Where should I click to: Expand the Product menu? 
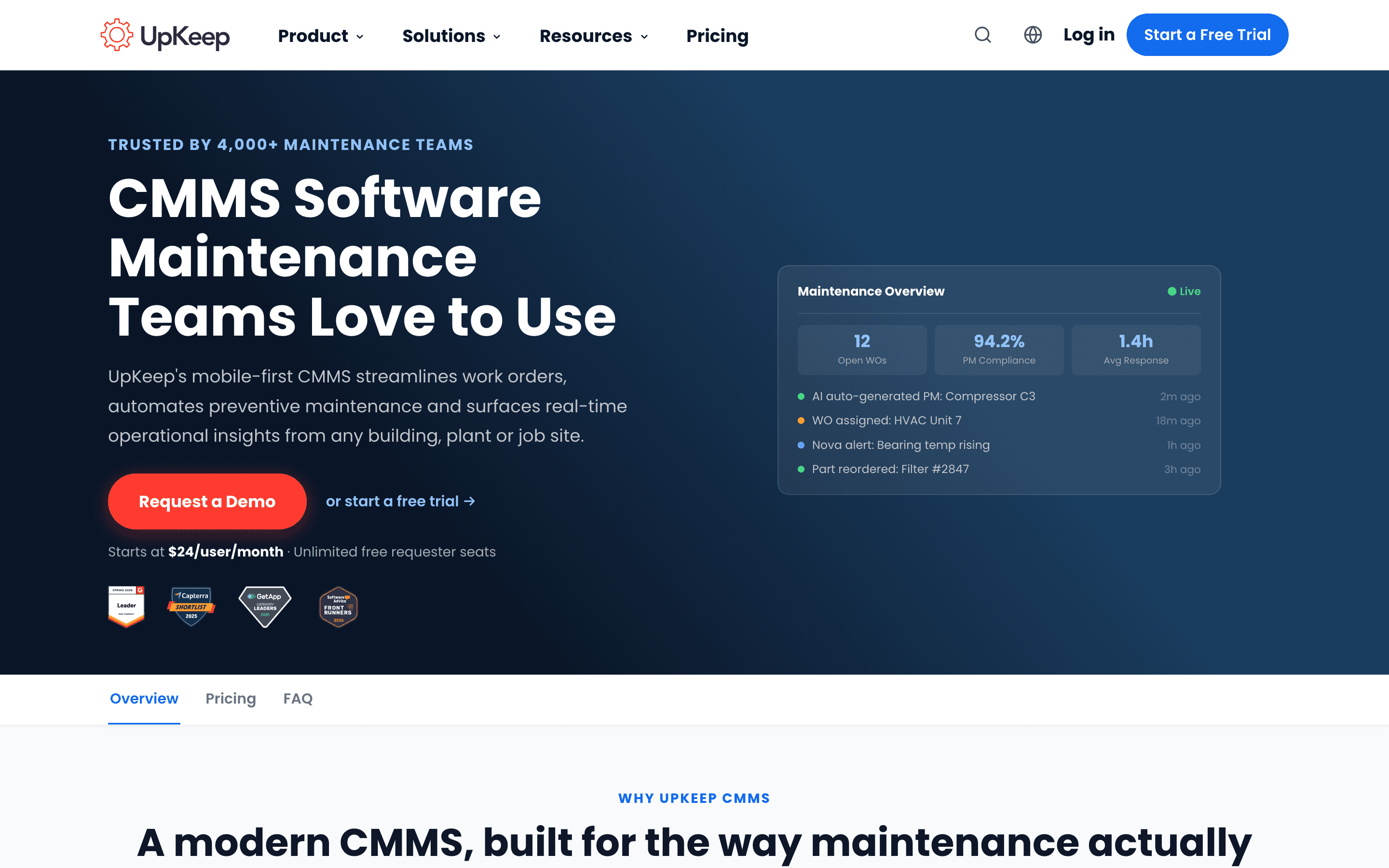coord(321,36)
